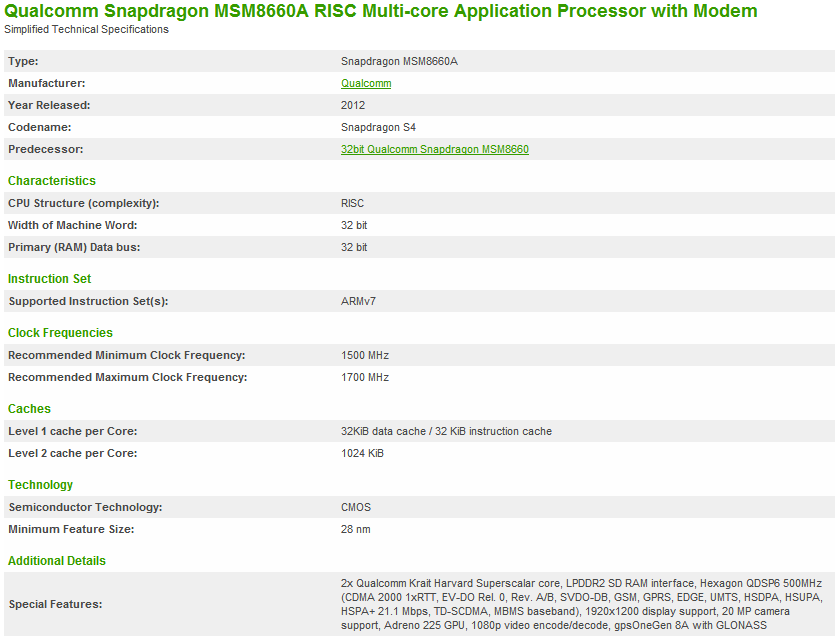Click the 'Characteristics' section heading

[52, 181]
